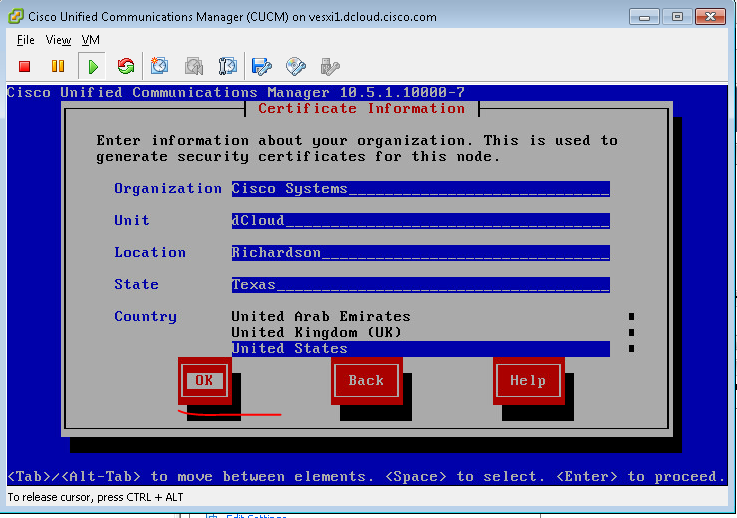Open the VM menu
Image resolution: width=737 pixels, height=518 pixels.
point(90,40)
